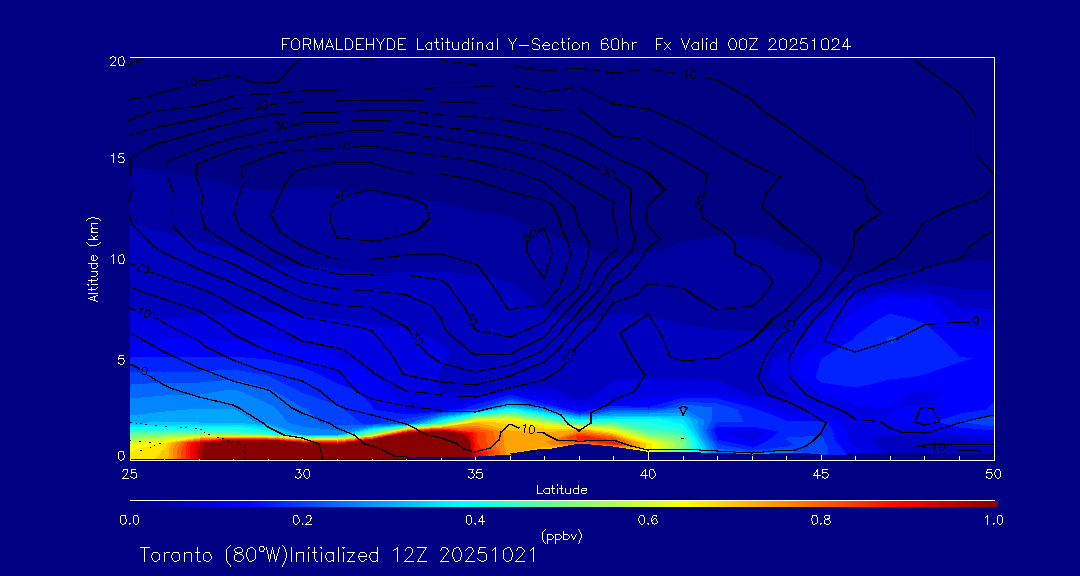The width and height of the screenshot is (1080, 576).
Task: Click the small closed contour near latitude 48
Action: pos(927,414)
